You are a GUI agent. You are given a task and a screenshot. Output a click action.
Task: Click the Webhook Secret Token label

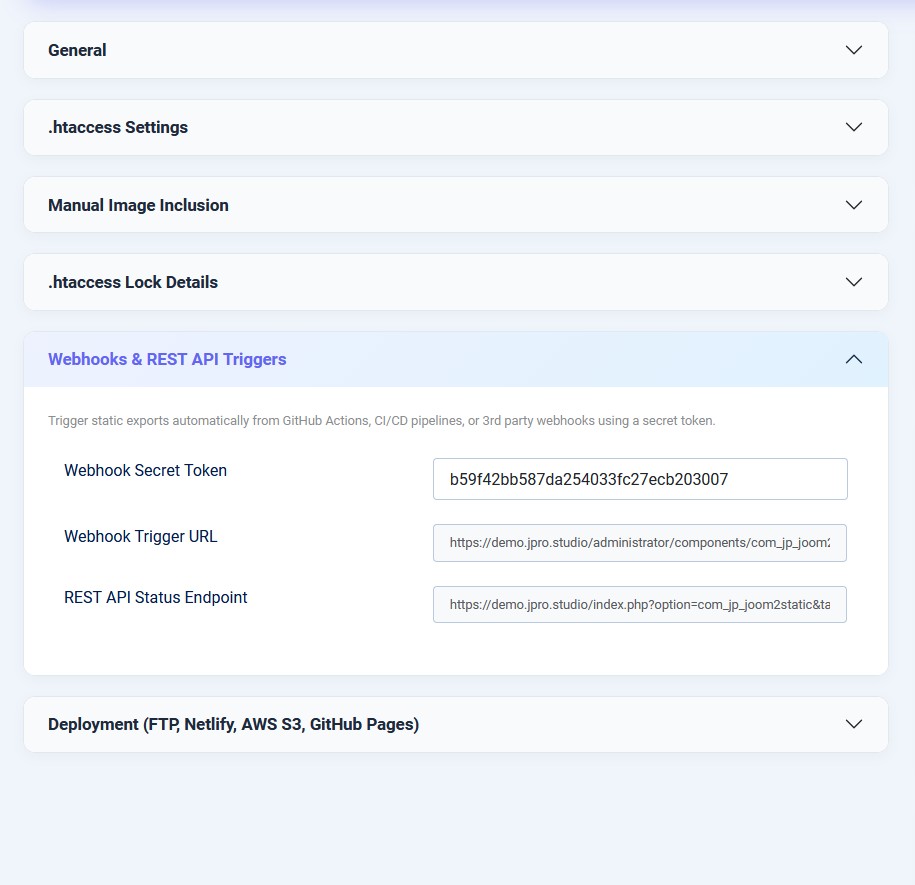(145, 470)
